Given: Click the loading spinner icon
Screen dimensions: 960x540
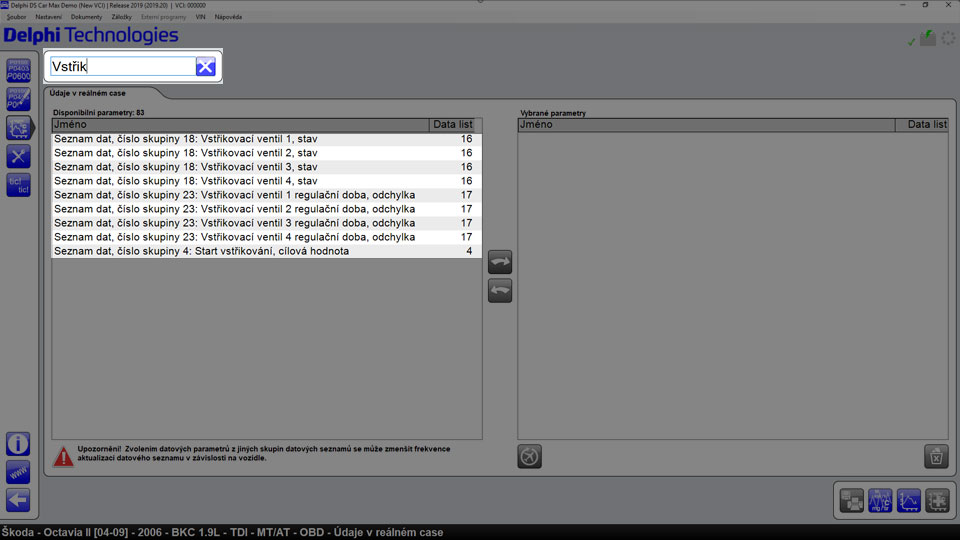Looking at the screenshot, I should click(x=948, y=39).
